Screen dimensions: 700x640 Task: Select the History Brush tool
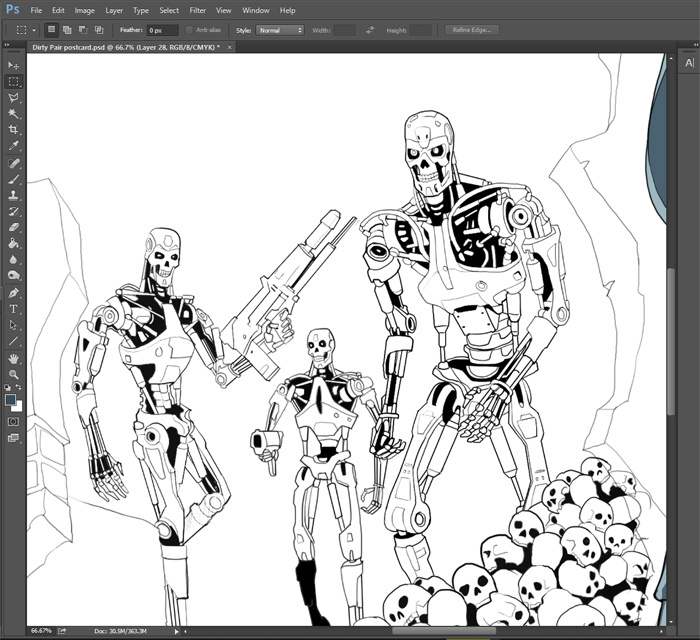point(13,211)
